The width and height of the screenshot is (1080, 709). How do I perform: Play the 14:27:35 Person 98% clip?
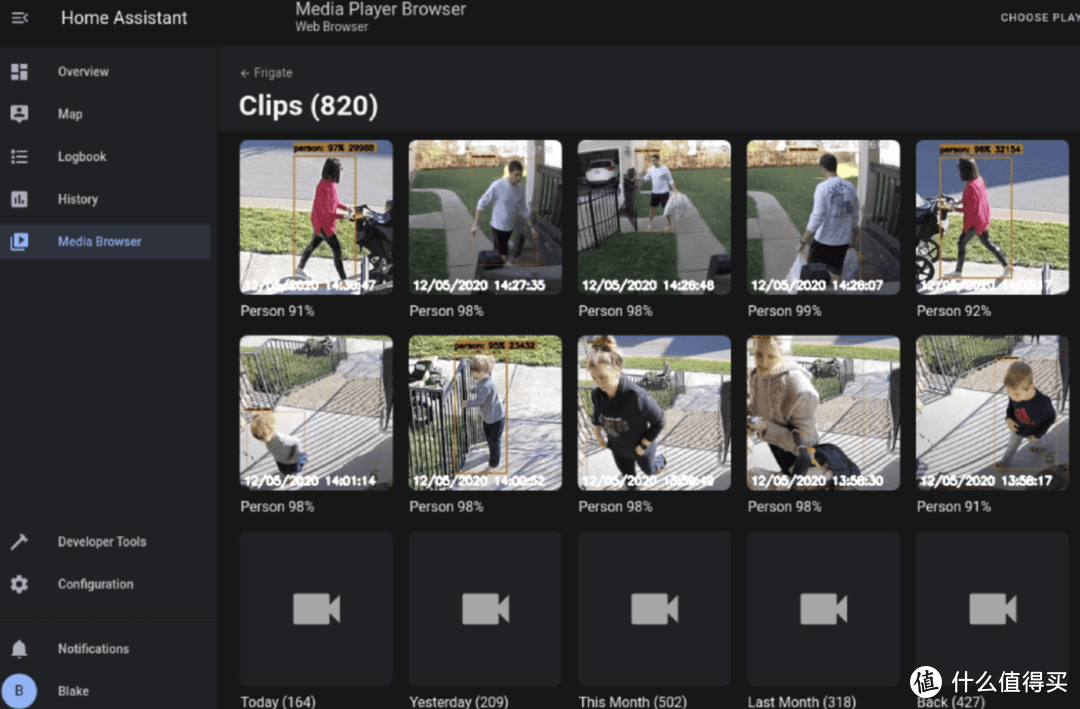click(485, 217)
